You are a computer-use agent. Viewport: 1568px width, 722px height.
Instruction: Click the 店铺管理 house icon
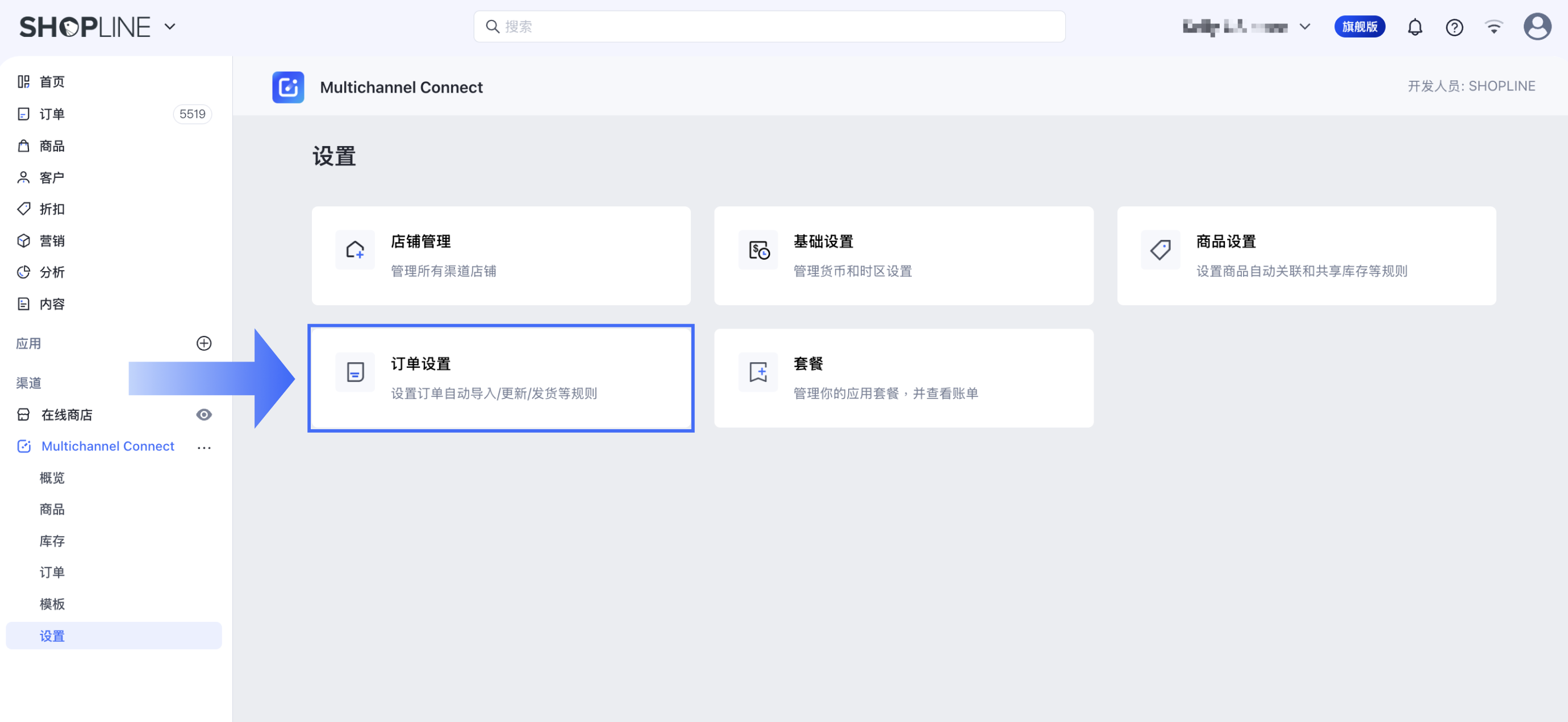click(x=355, y=250)
